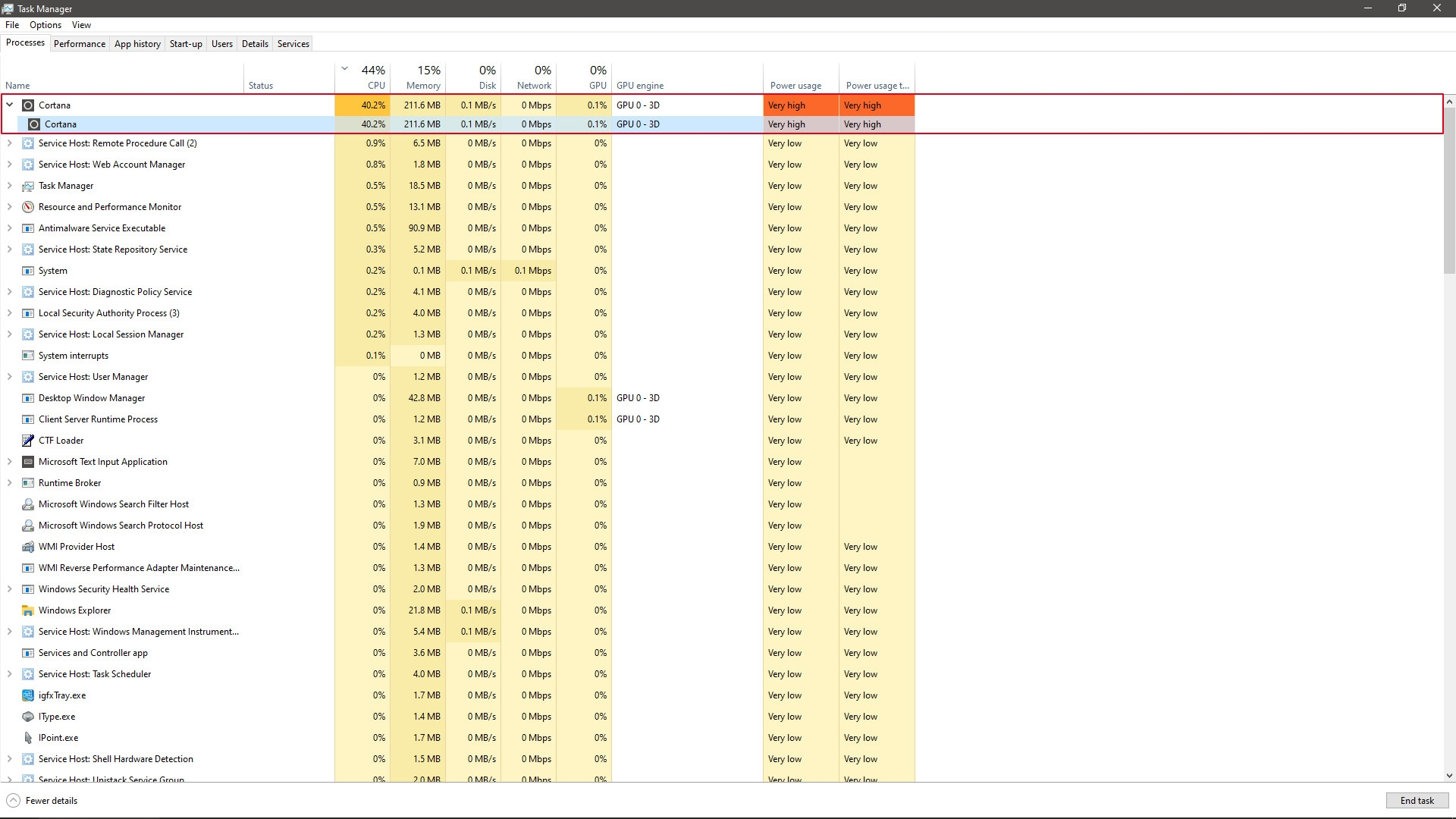Expand the System process tree

[x=10, y=270]
